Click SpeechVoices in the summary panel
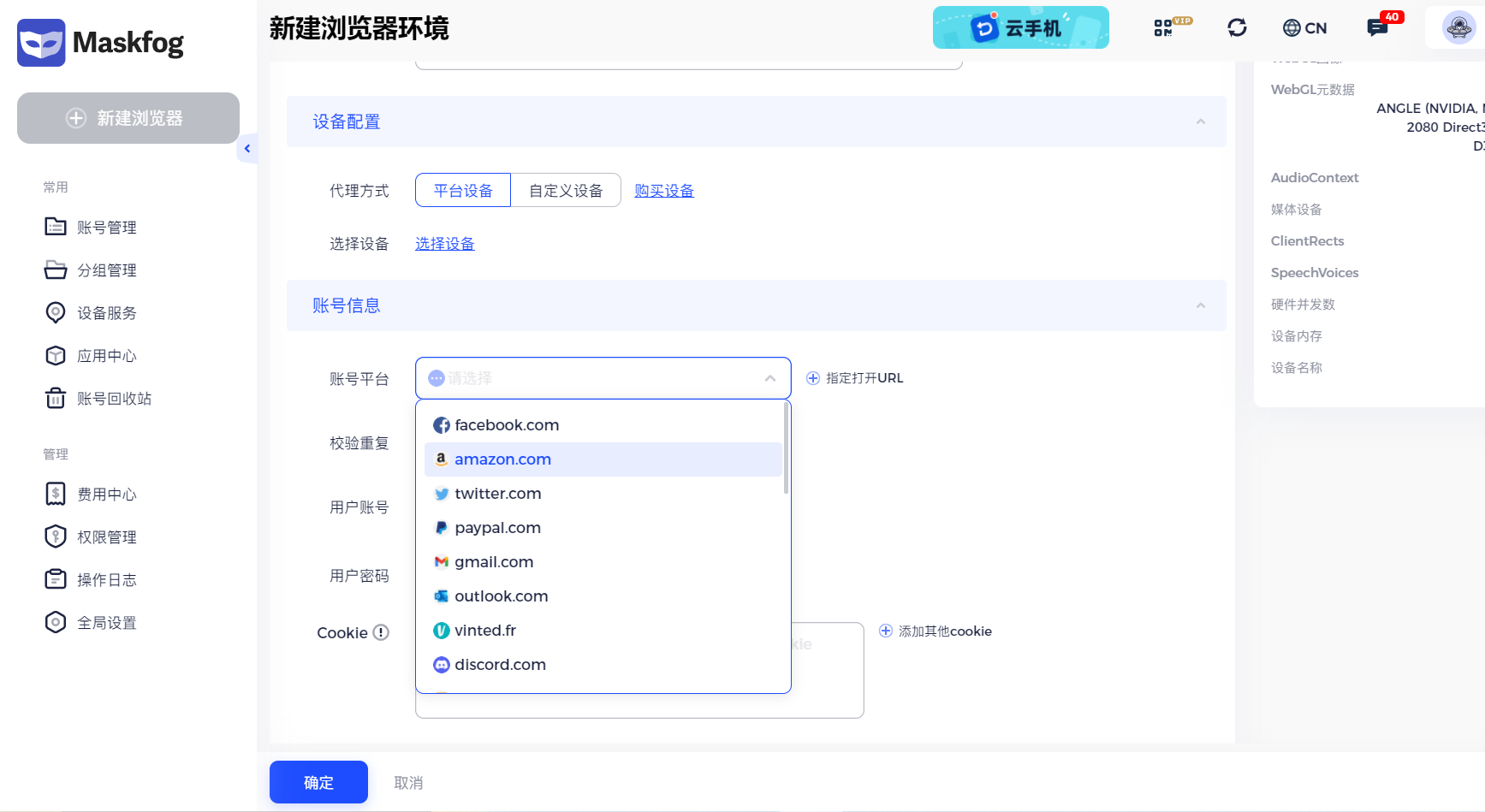The width and height of the screenshot is (1485, 812). [1315, 272]
